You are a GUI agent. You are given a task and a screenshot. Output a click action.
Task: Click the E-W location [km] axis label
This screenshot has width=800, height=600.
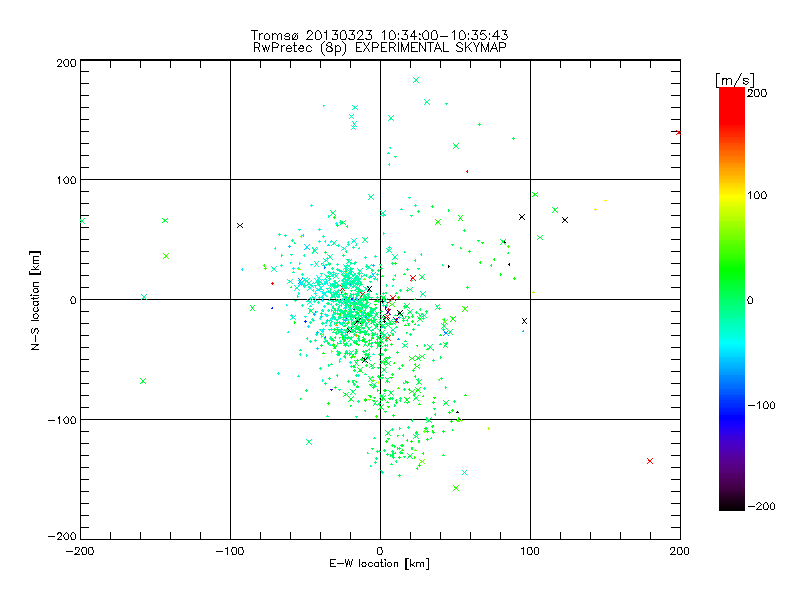tap(379, 563)
